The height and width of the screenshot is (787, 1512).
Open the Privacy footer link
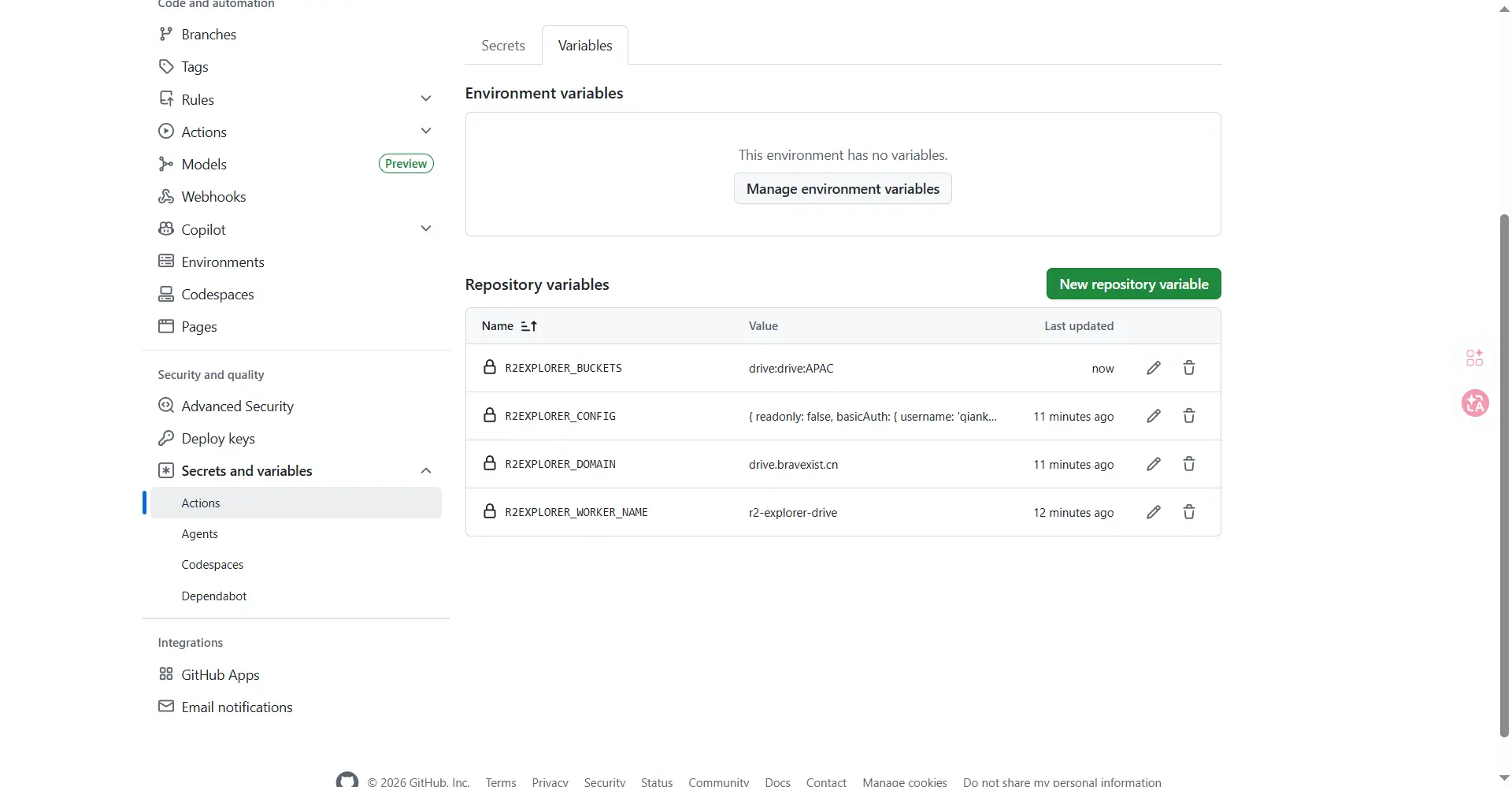coord(550,781)
